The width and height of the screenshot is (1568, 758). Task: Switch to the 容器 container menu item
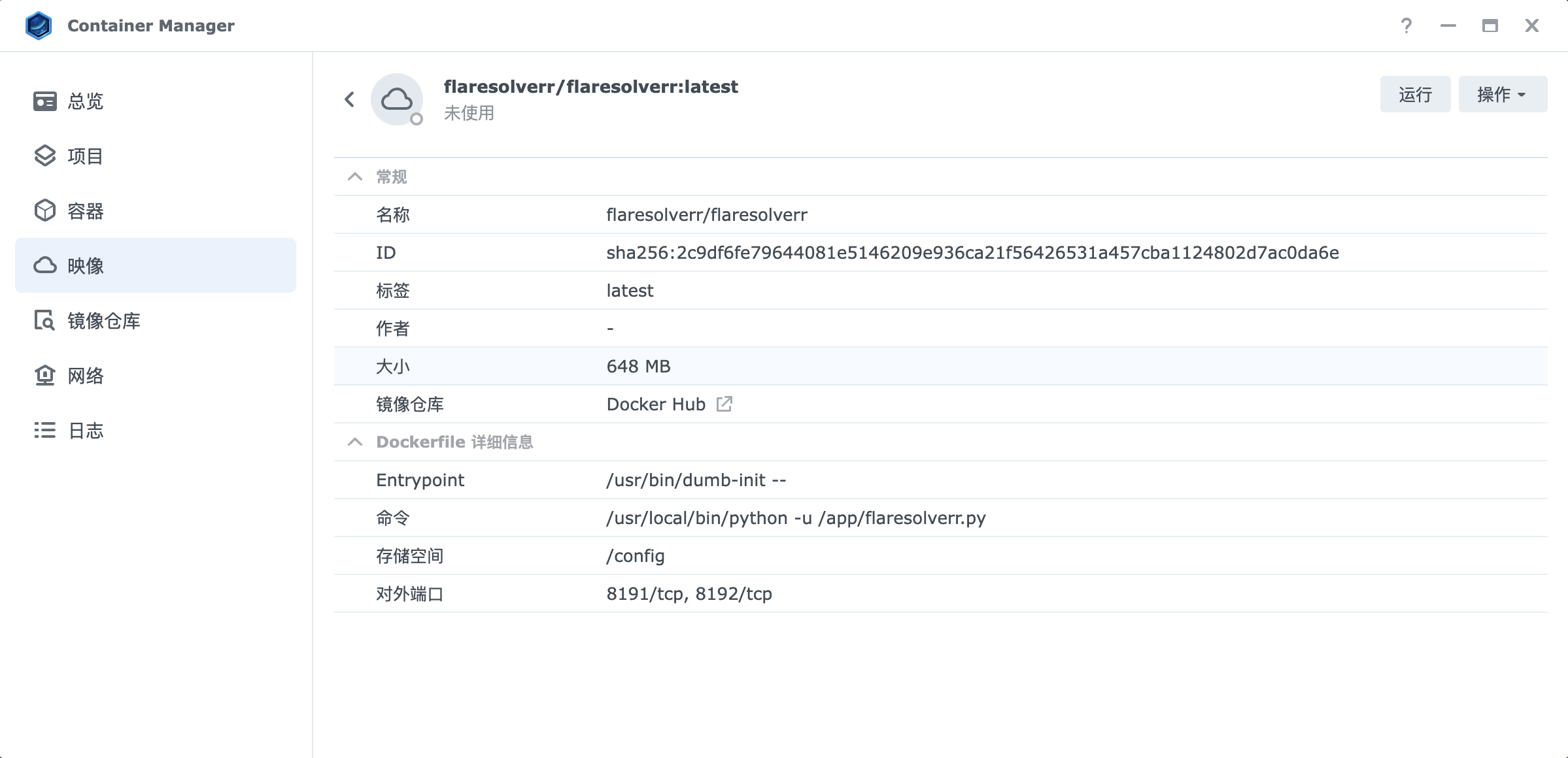pos(86,211)
